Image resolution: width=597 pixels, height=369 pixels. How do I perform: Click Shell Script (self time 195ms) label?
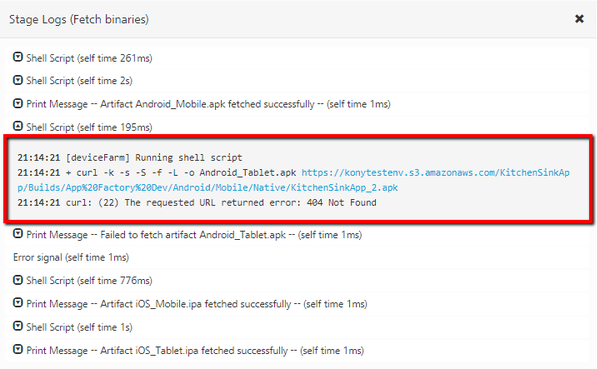click(x=89, y=127)
